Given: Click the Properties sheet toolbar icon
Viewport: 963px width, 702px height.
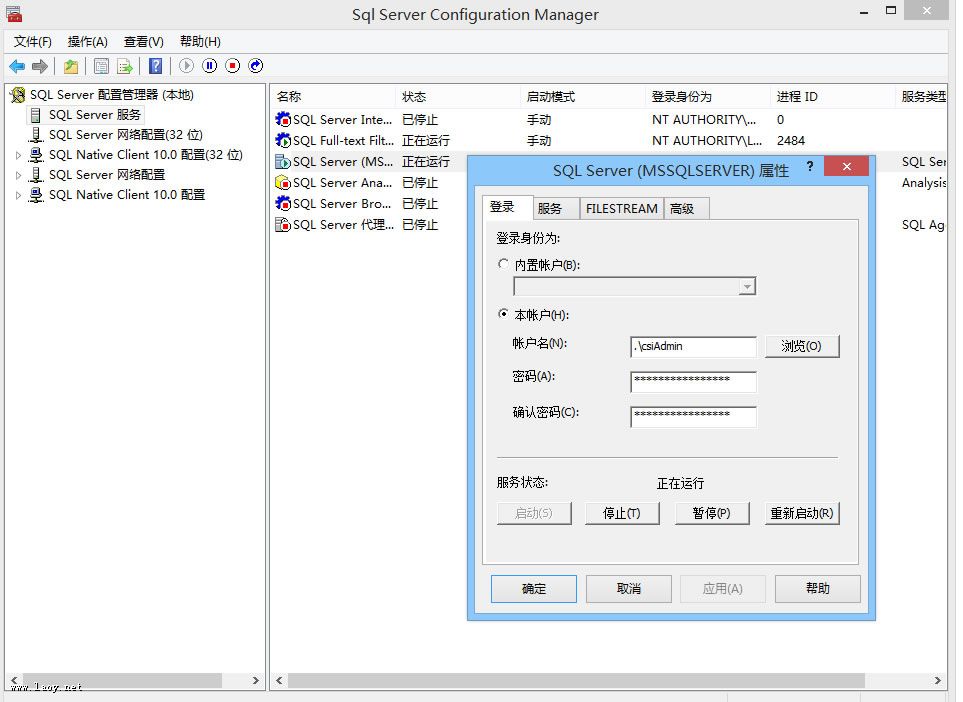Looking at the screenshot, I should (101, 66).
